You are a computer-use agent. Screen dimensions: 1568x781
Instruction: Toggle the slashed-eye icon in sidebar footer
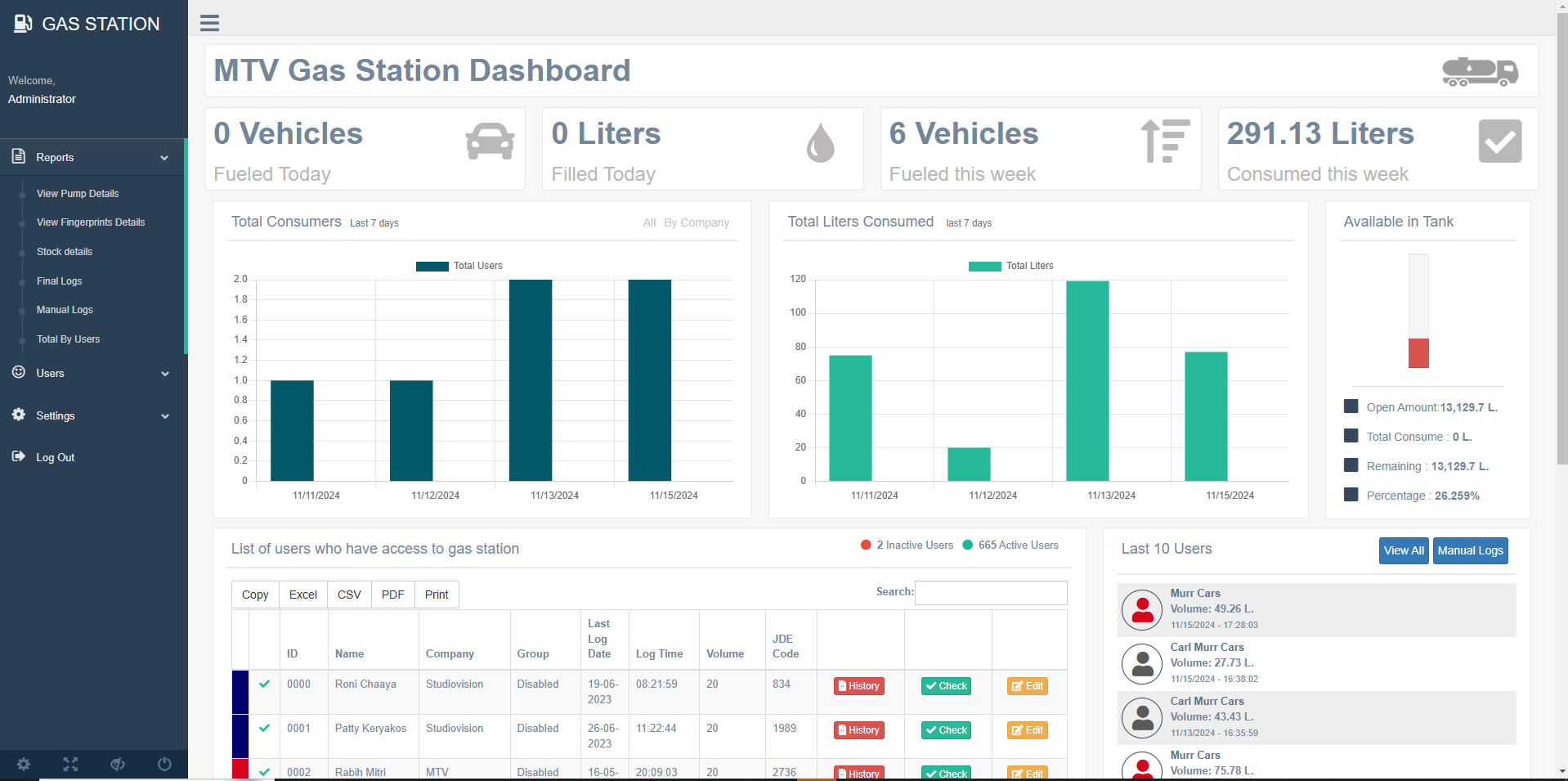click(118, 764)
